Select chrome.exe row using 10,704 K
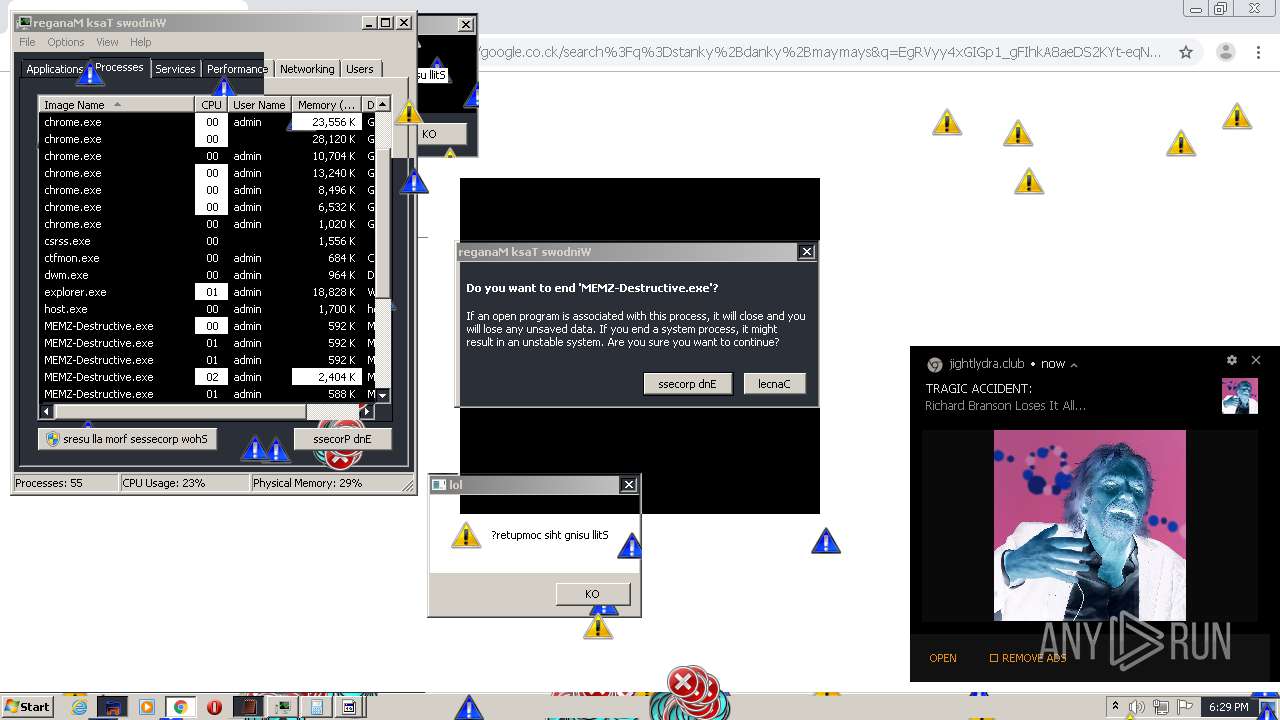 pos(207,156)
